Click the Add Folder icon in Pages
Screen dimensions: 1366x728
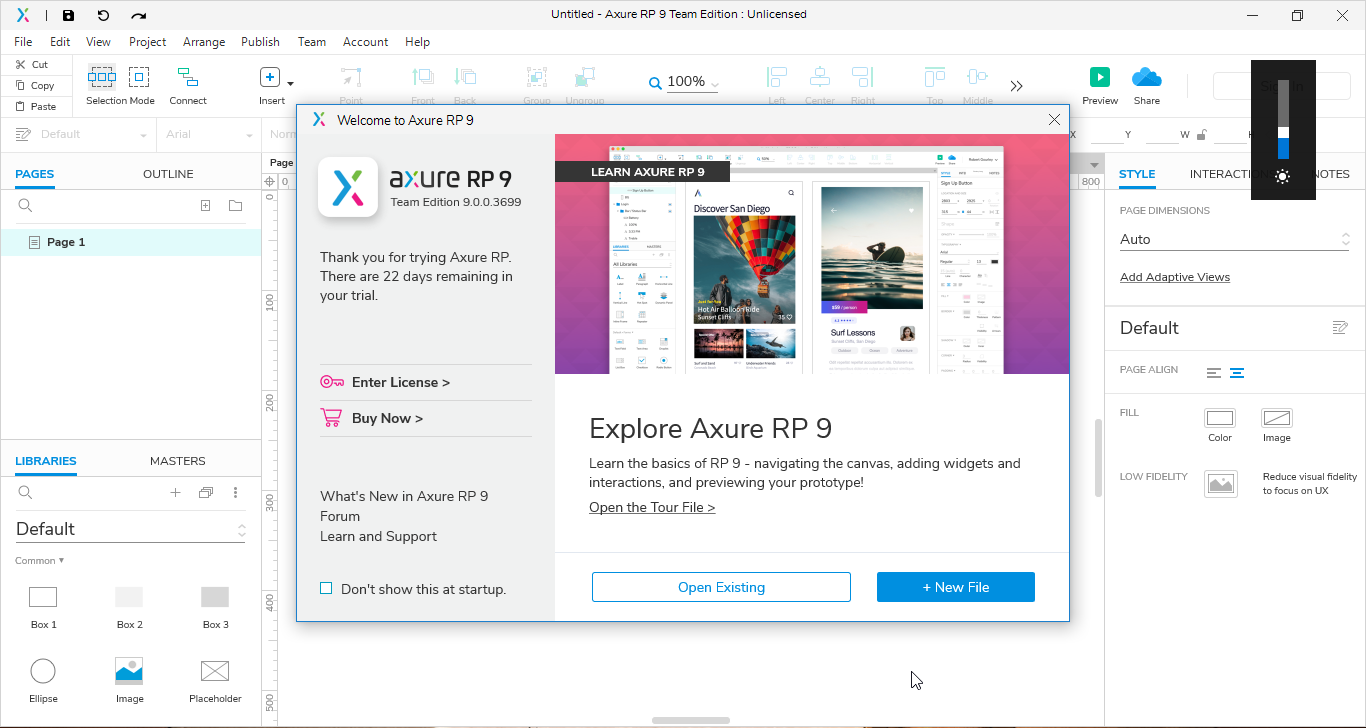click(x=235, y=206)
